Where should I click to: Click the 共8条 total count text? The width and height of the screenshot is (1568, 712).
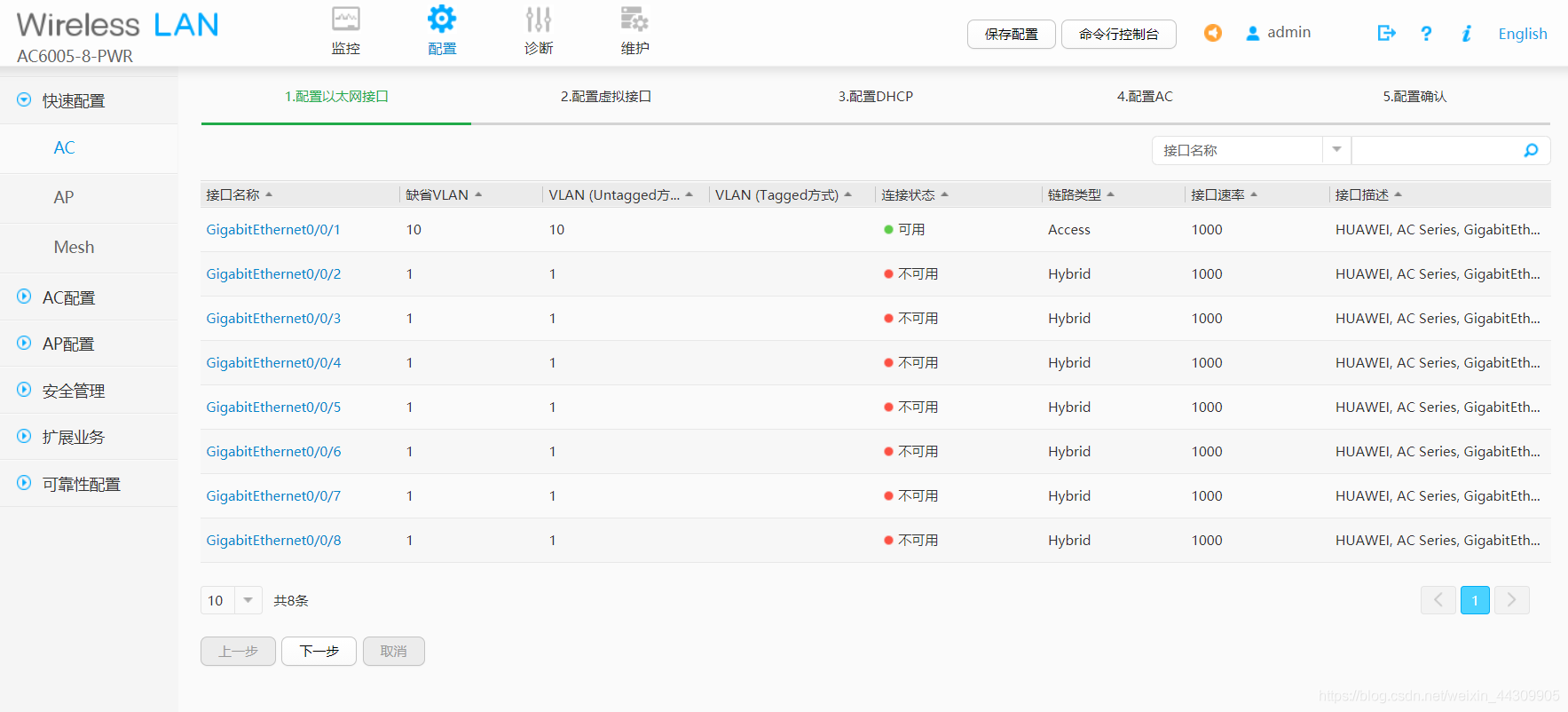(291, 600)
